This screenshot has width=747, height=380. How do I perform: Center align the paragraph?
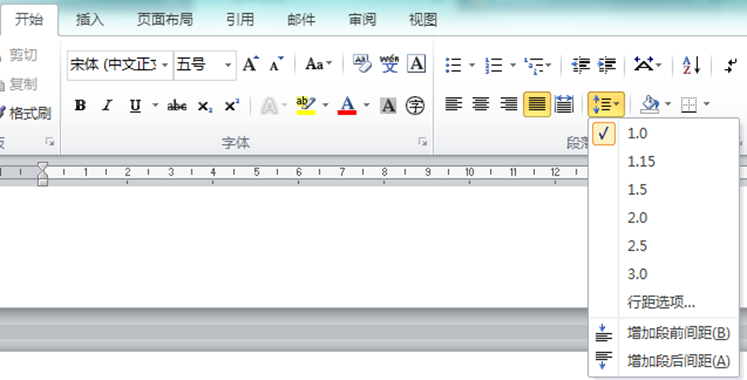481,104
